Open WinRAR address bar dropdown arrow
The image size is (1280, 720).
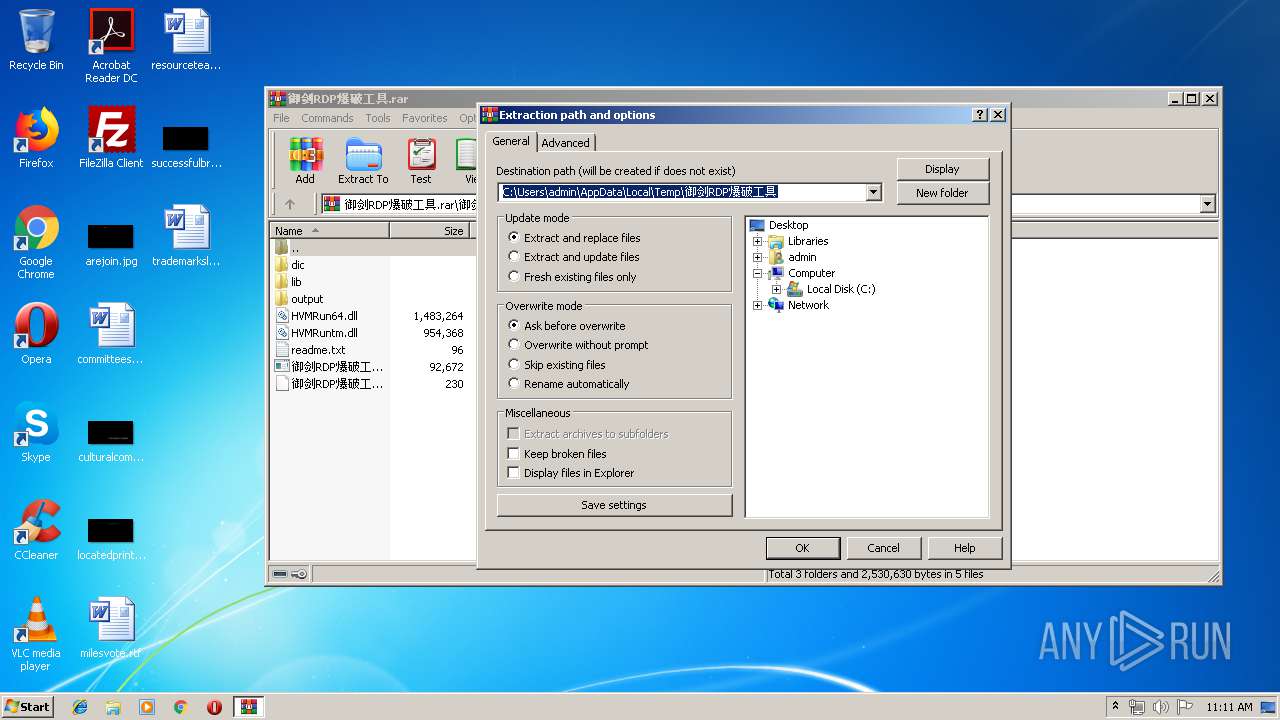pos(1207,204)
